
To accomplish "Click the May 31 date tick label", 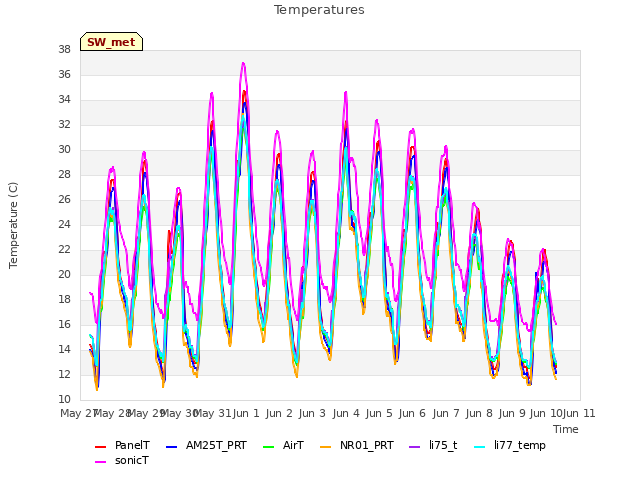I will tap(212, 413).
